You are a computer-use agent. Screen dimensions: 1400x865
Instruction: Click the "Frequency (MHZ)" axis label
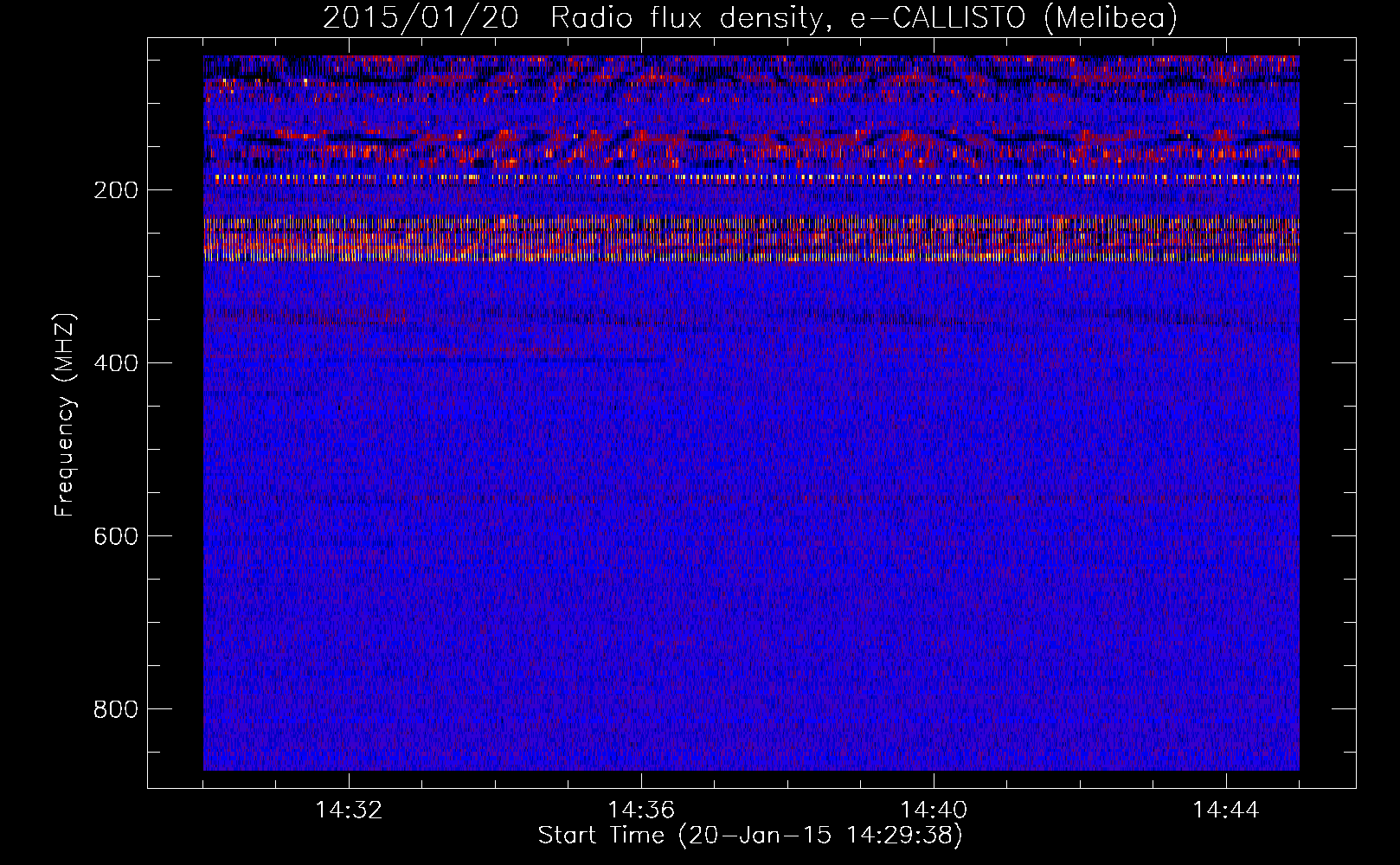tap(65, 415)
